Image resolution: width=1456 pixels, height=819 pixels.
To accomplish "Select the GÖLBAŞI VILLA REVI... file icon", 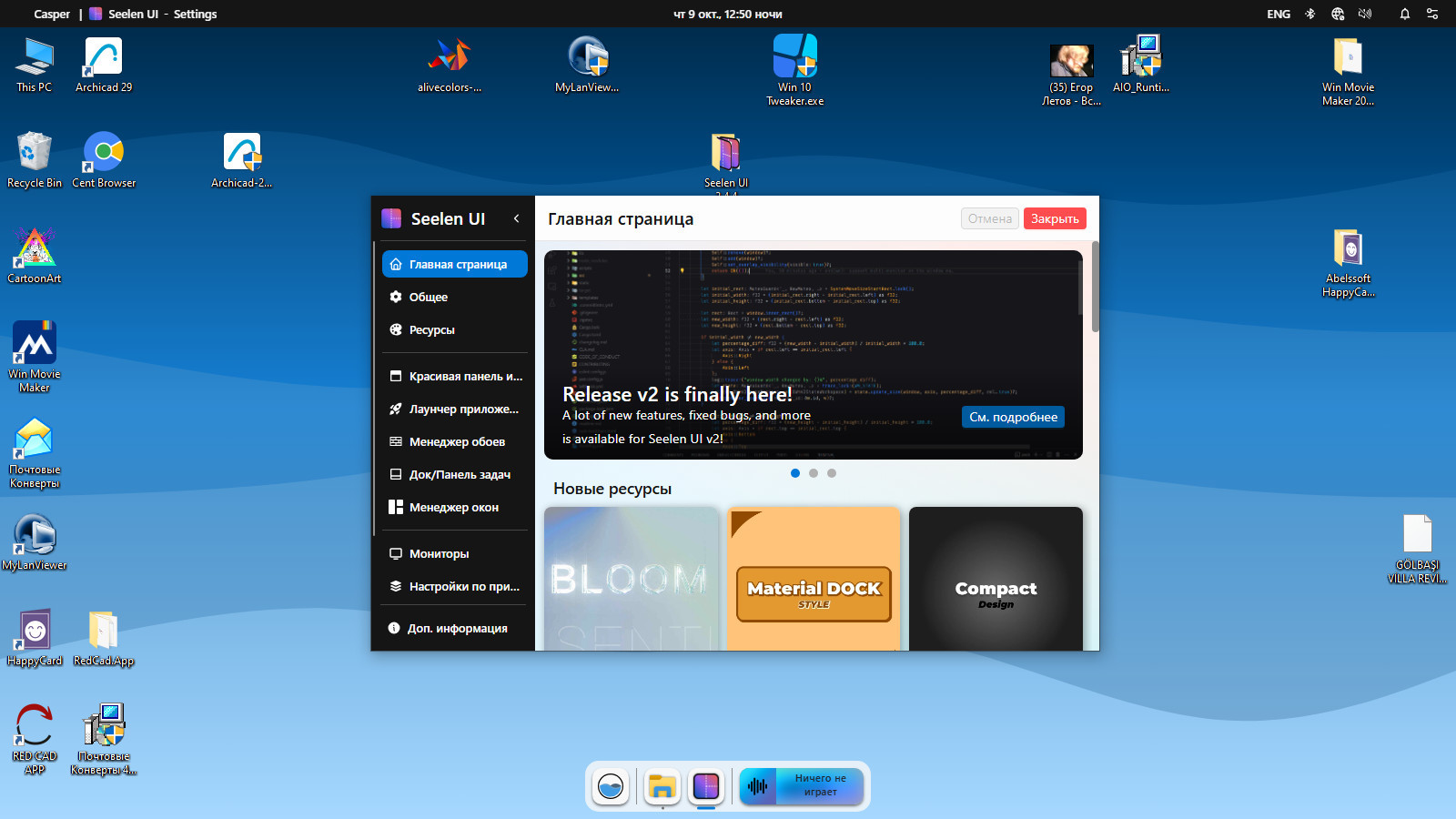I will click(1418, 549).
